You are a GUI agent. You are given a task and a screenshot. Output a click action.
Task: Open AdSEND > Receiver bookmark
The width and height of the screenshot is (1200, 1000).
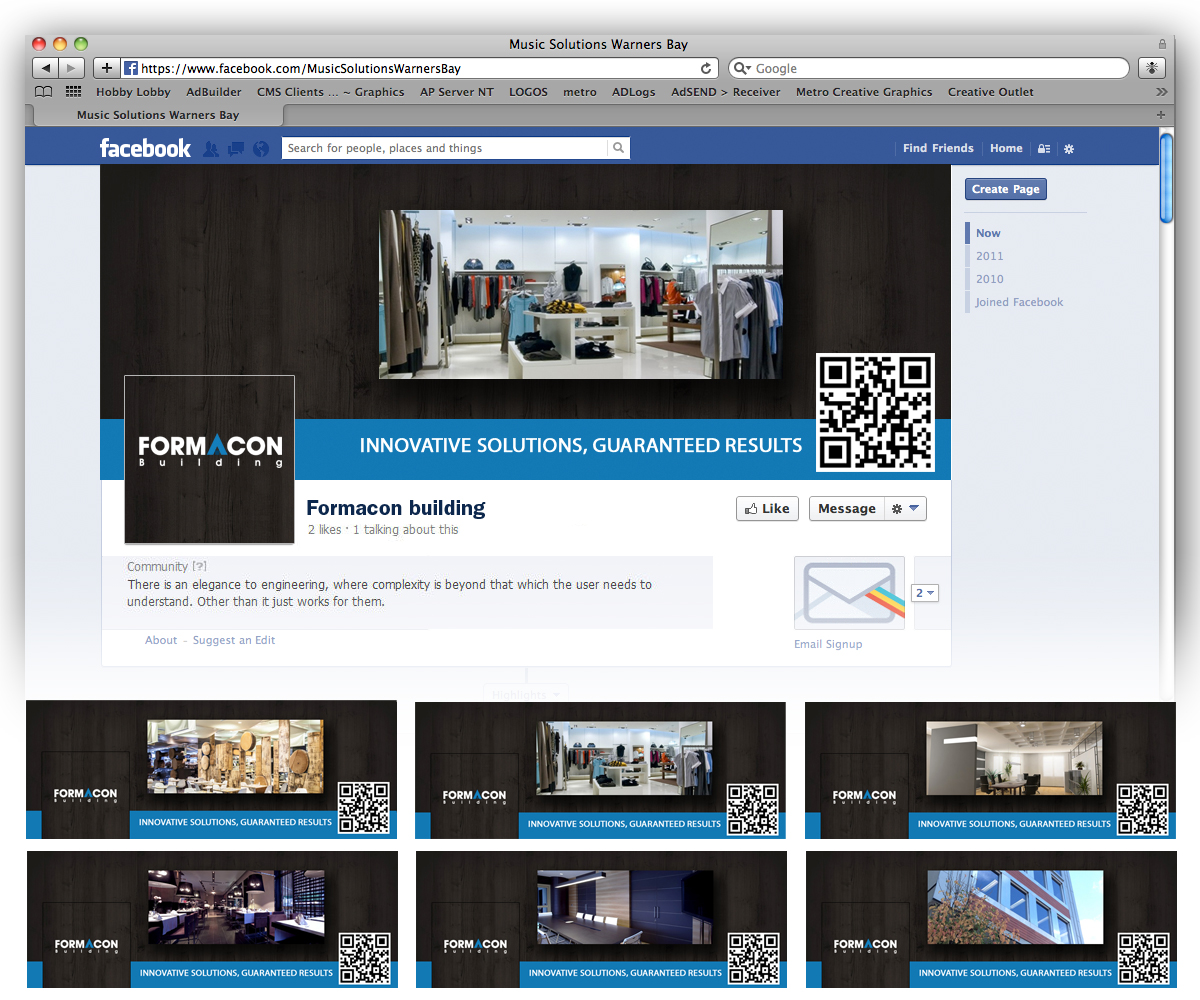[726, 92]
